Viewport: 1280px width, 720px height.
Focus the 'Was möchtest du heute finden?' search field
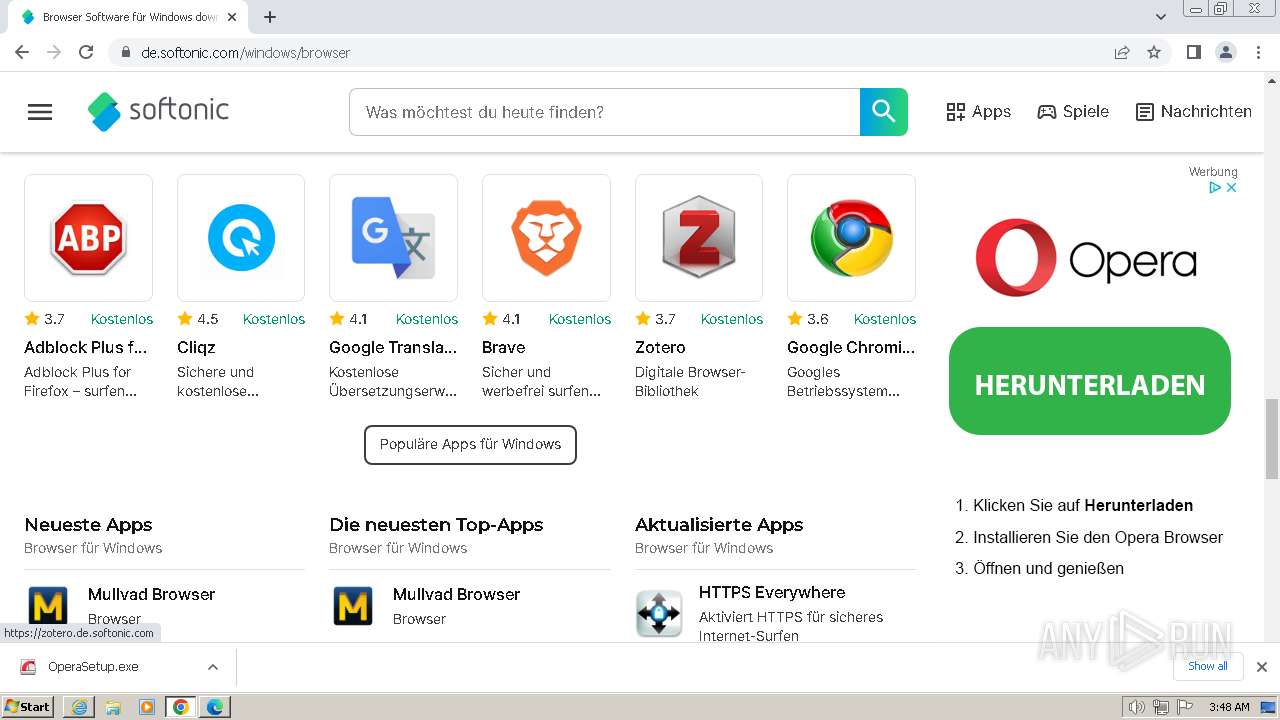point(604,112)
